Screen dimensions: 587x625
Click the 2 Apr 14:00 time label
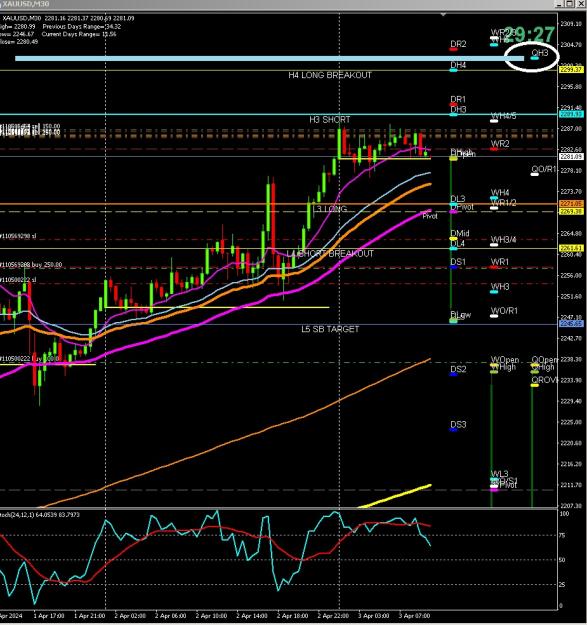252,616
